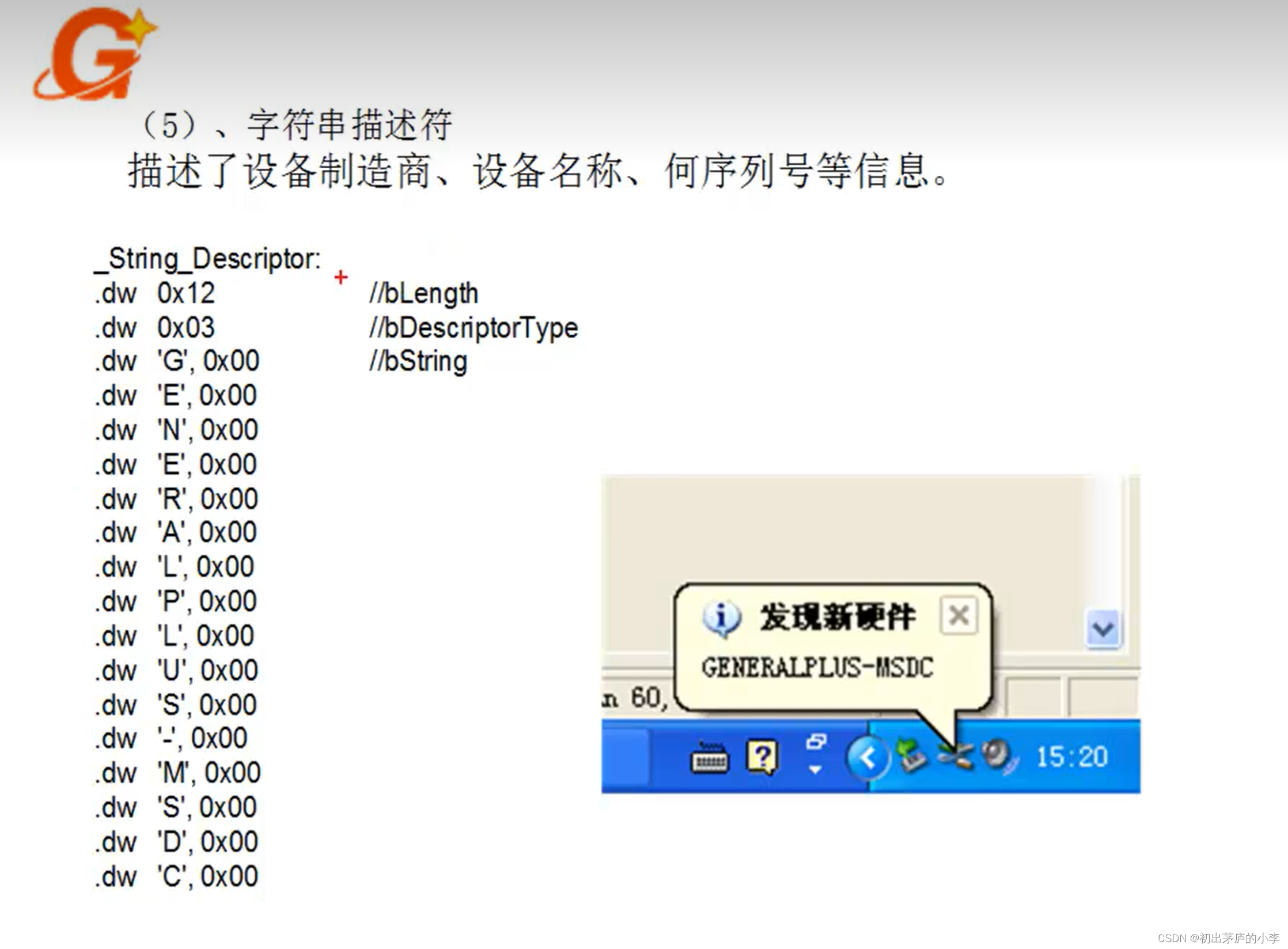The height and width of the screenshot is (949, 1288).
Task: Click the sentence starting 描述了设备制造商
Action: [x=538, y=171]
